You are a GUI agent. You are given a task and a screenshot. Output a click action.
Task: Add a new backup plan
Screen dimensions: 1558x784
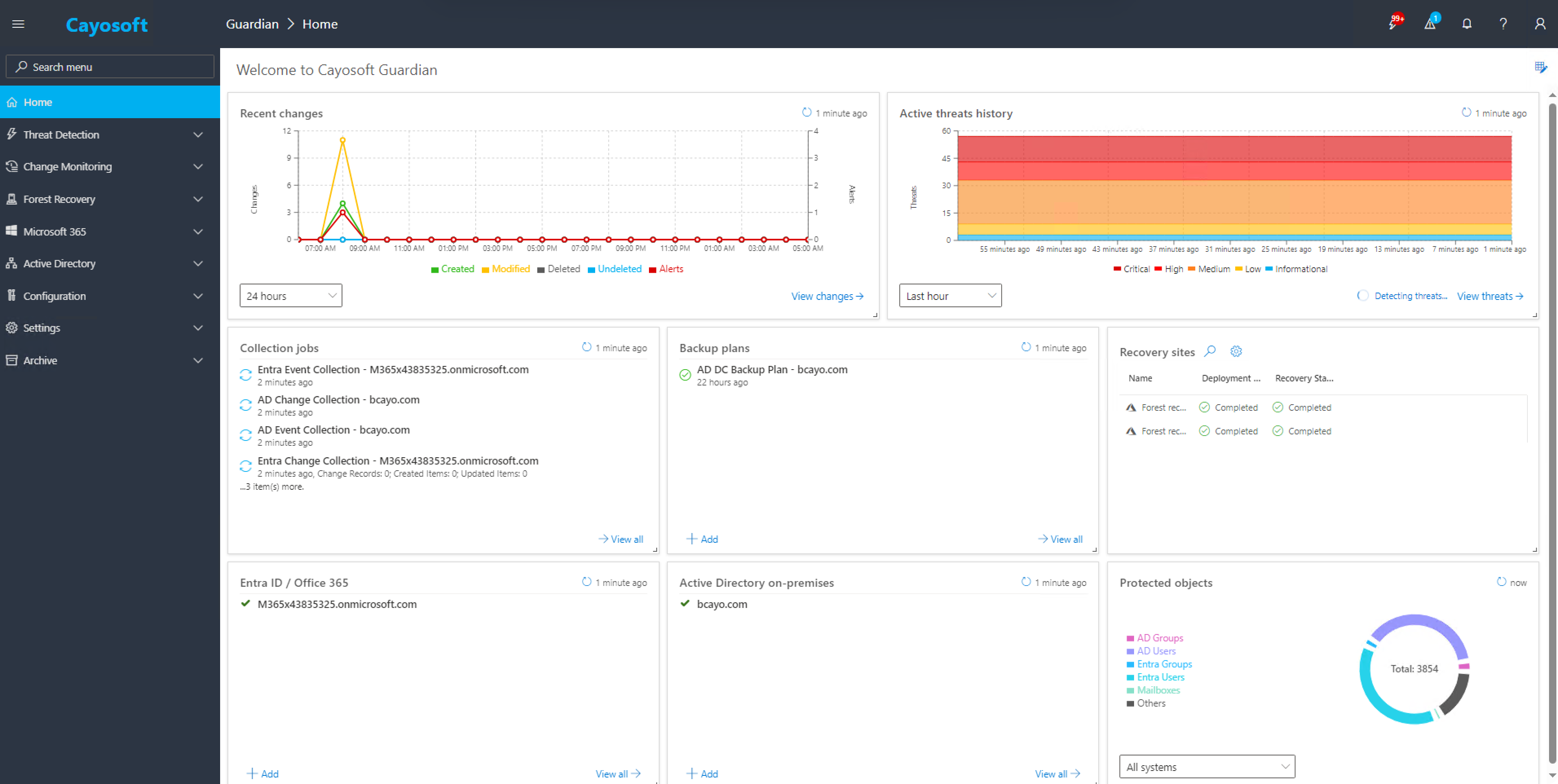(702, 539)
